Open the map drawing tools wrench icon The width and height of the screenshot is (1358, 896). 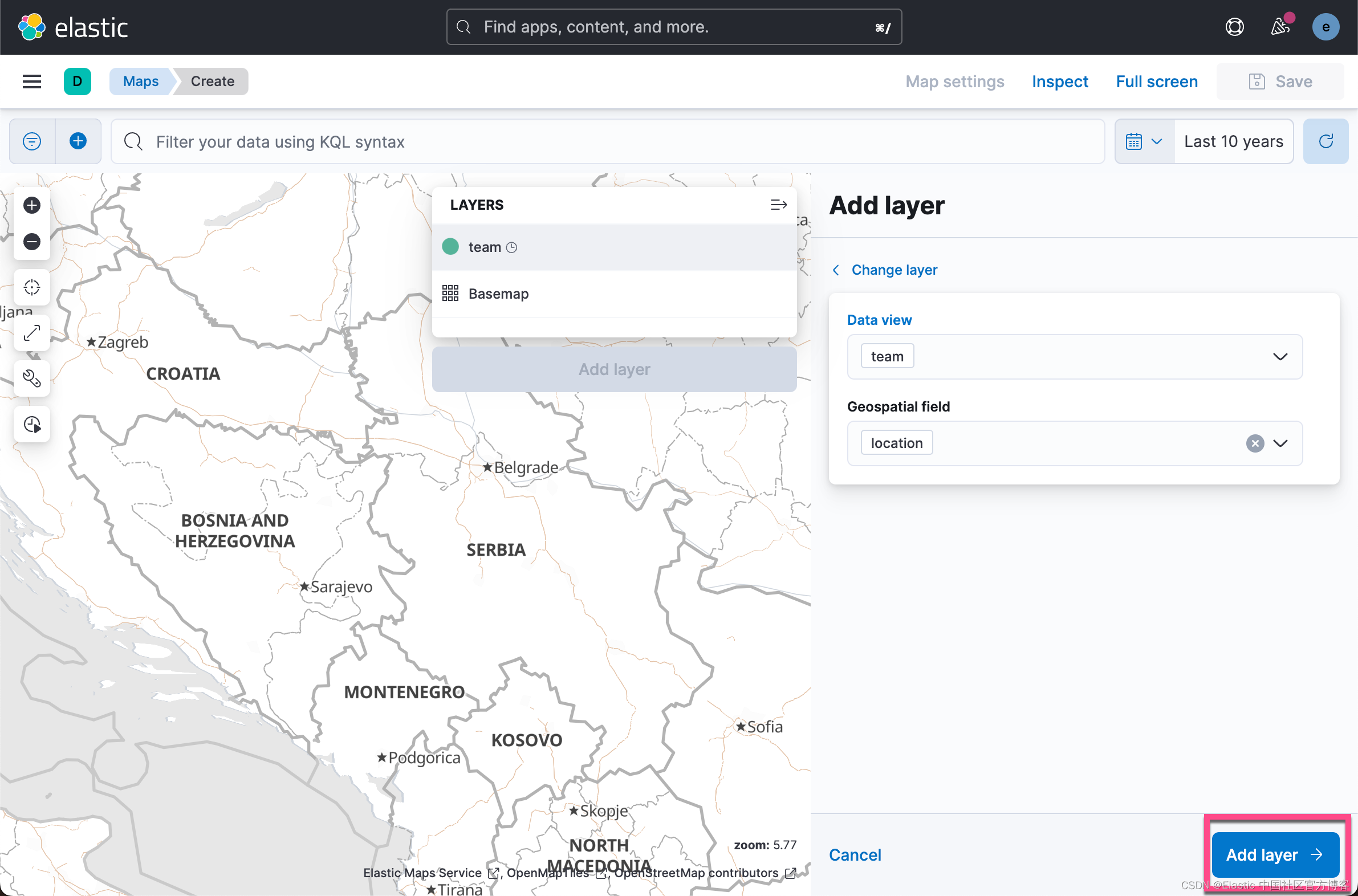(x=31, y=378)
